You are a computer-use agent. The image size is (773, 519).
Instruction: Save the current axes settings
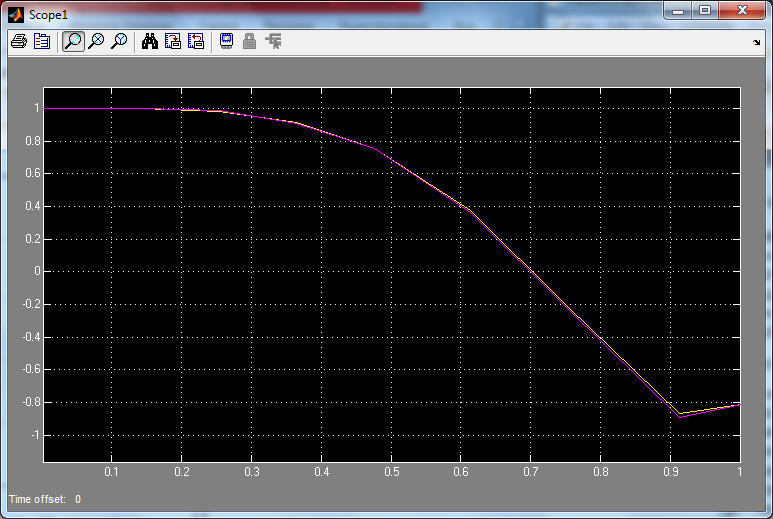173,41
